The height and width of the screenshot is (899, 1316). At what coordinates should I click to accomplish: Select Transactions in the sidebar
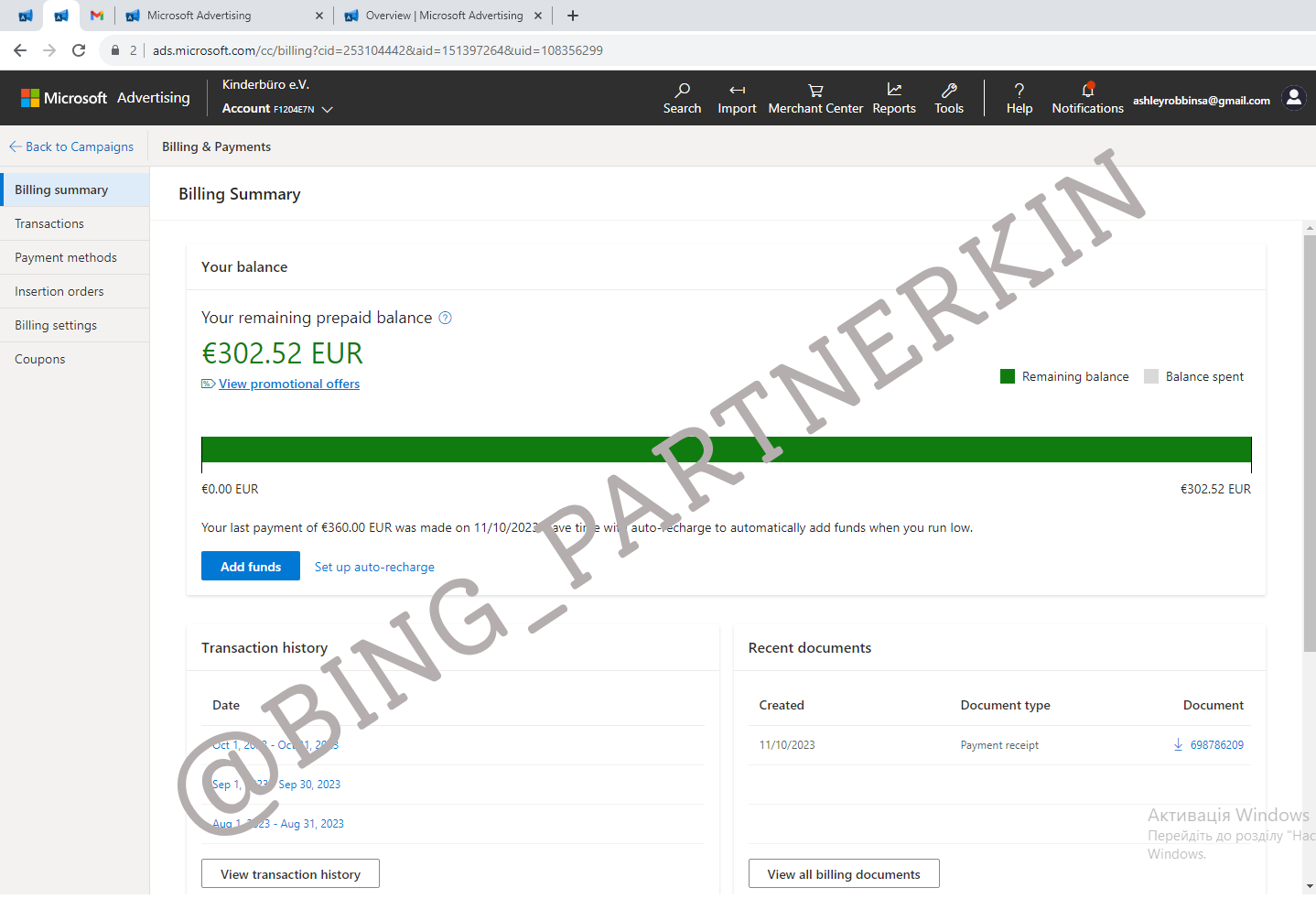click(49, 223)
